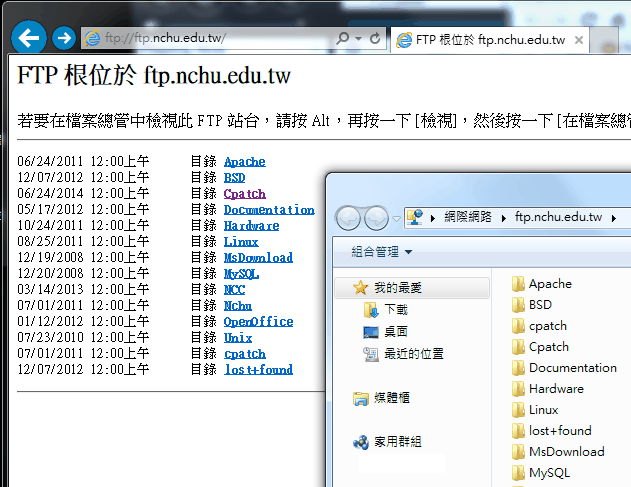This screenshot has height=487, width=631.
Task: Click ftp.nchu.edu.tw in Explorer breadcrumb
Action: point(558,217)
